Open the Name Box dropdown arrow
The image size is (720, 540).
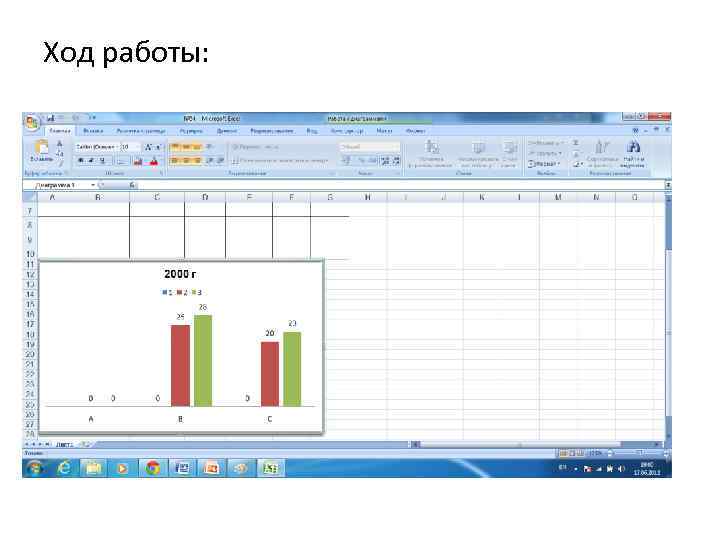93,185
